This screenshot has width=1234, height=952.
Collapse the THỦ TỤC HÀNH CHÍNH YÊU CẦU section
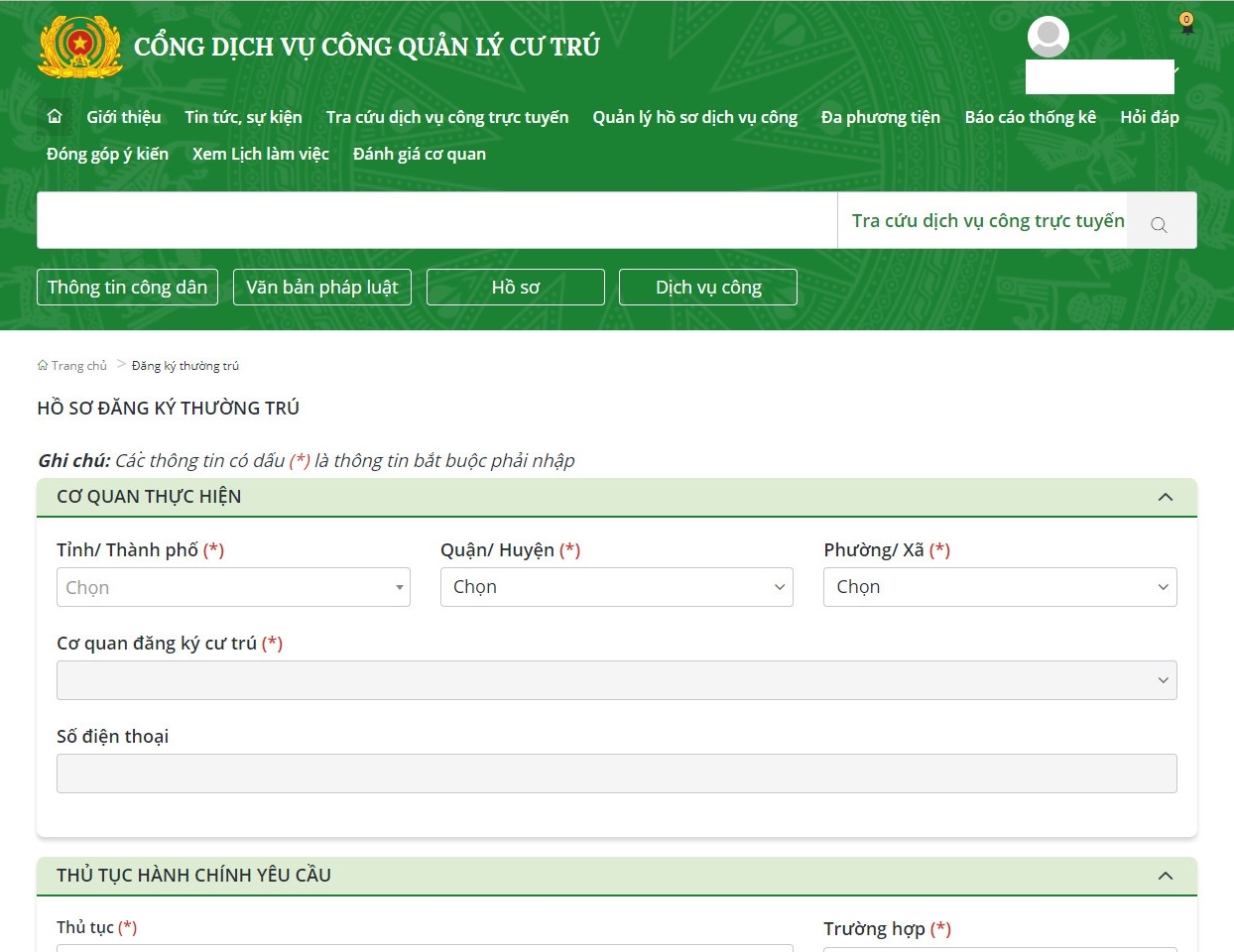pyautogui.click(x=1166, y=876)
